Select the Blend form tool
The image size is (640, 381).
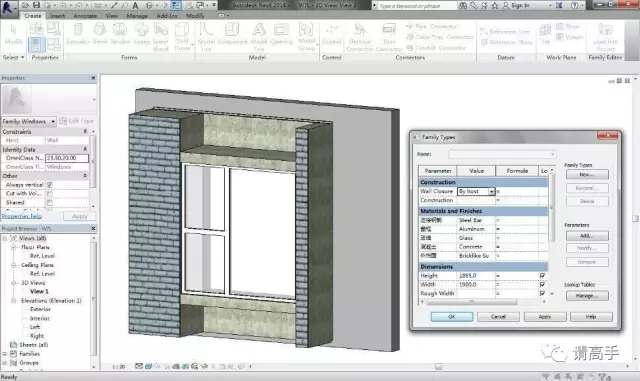[x=100, y=34]
